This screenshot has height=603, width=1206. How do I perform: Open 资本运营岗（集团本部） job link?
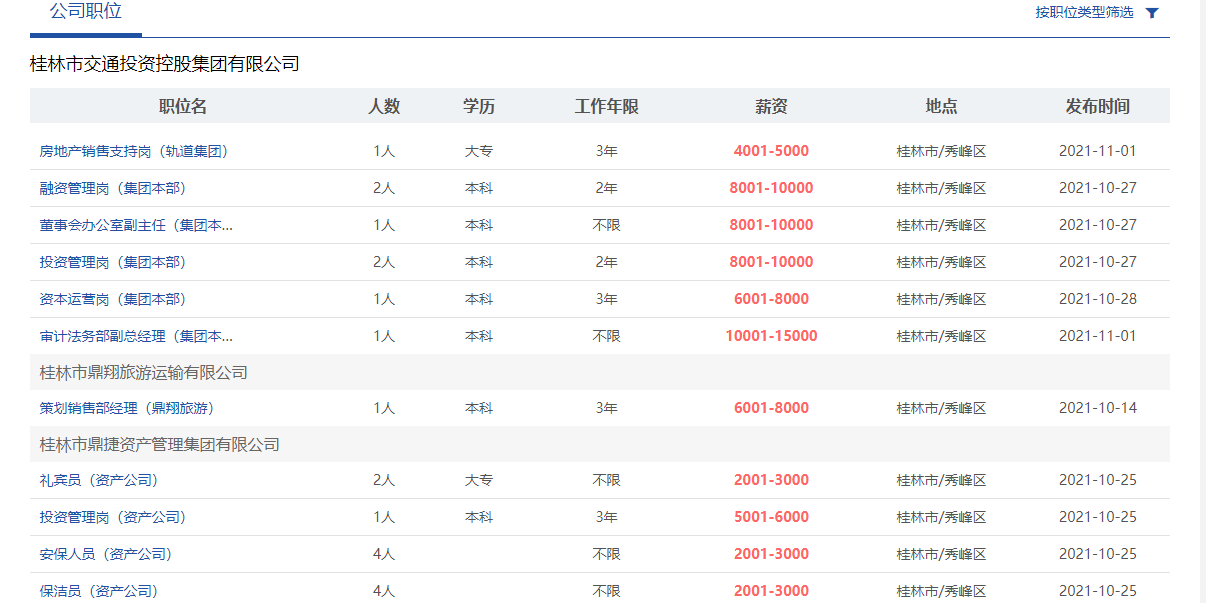113,299
